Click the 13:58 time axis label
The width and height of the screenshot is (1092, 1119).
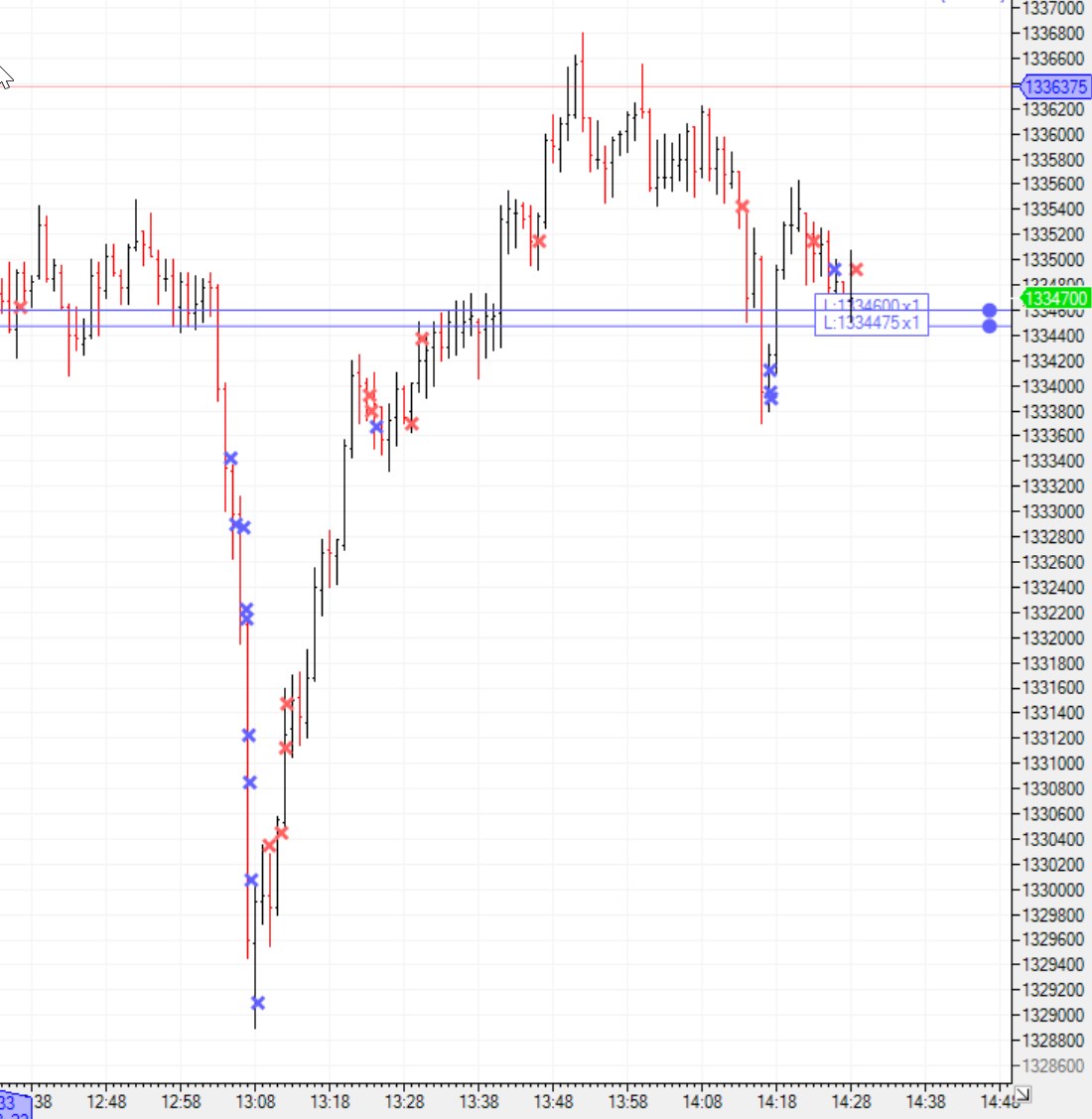[627, 1102]
